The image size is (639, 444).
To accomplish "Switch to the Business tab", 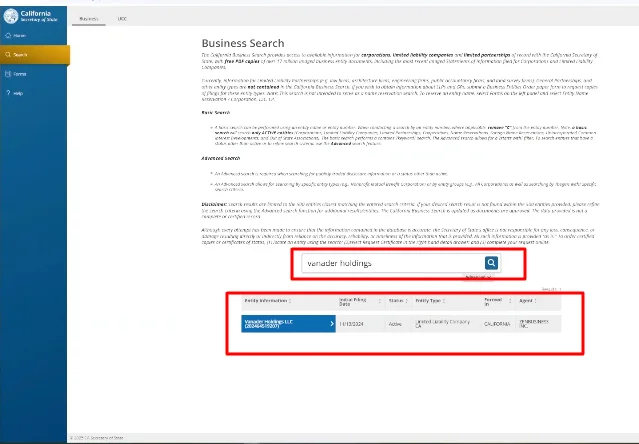I will [89, 19].
